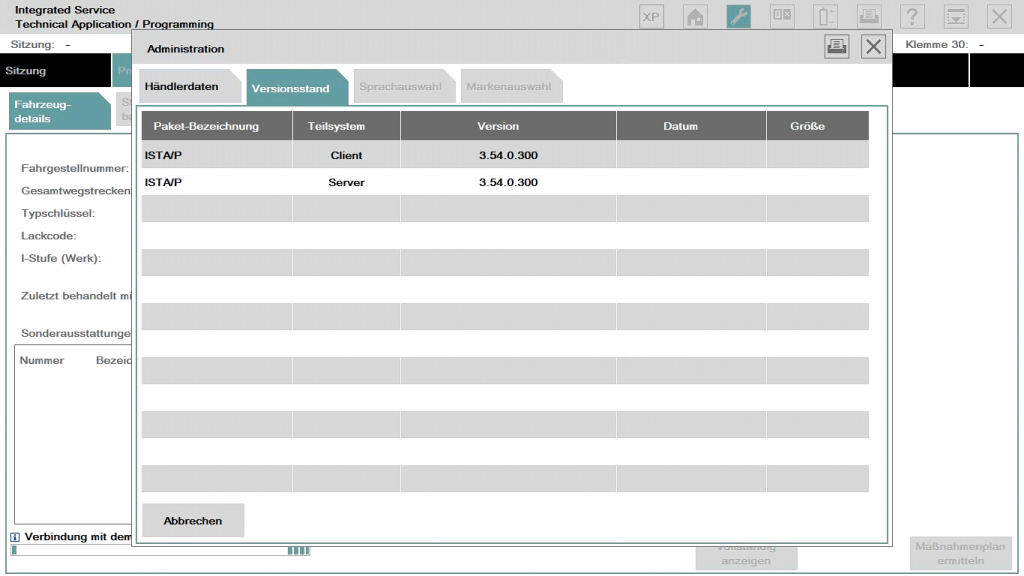1024x576 pixels.
Task: Click the I-Stufe (Werk) label
Action: [61, 259]
